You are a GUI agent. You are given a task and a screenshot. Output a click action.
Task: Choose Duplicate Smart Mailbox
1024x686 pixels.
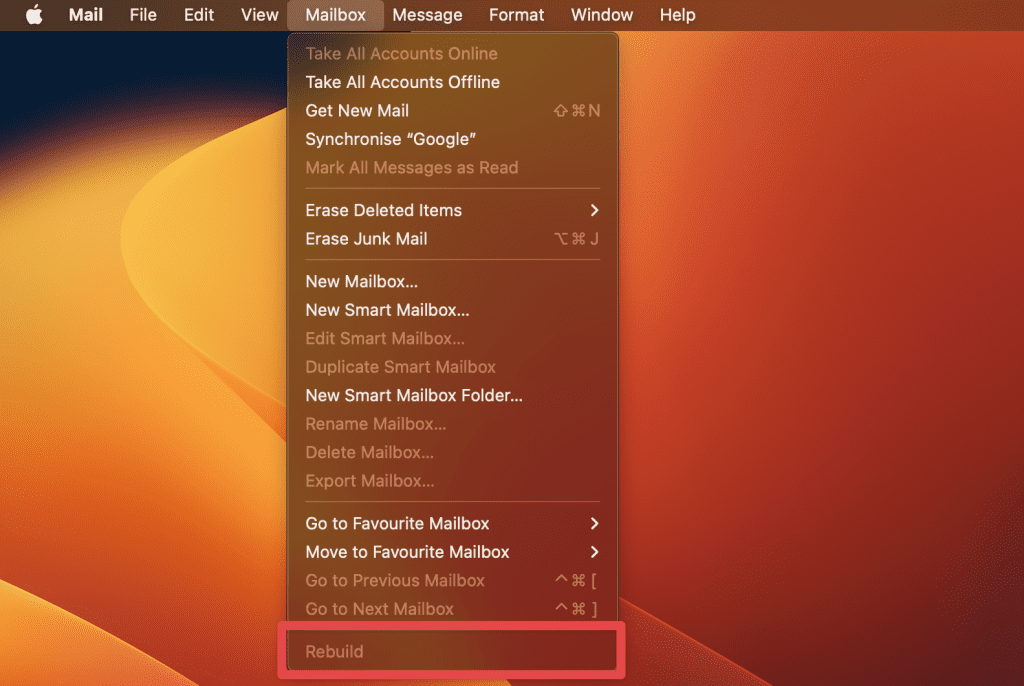452,367
